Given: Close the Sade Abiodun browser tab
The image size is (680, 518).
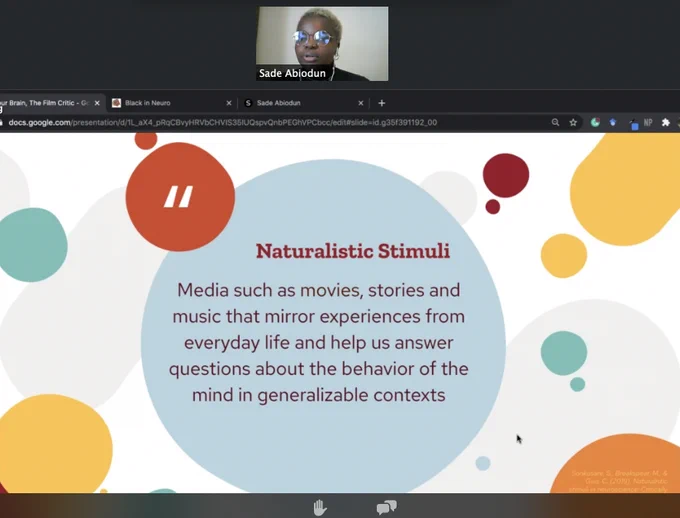Looking at the screenshot, I should (x=361, y=103).
